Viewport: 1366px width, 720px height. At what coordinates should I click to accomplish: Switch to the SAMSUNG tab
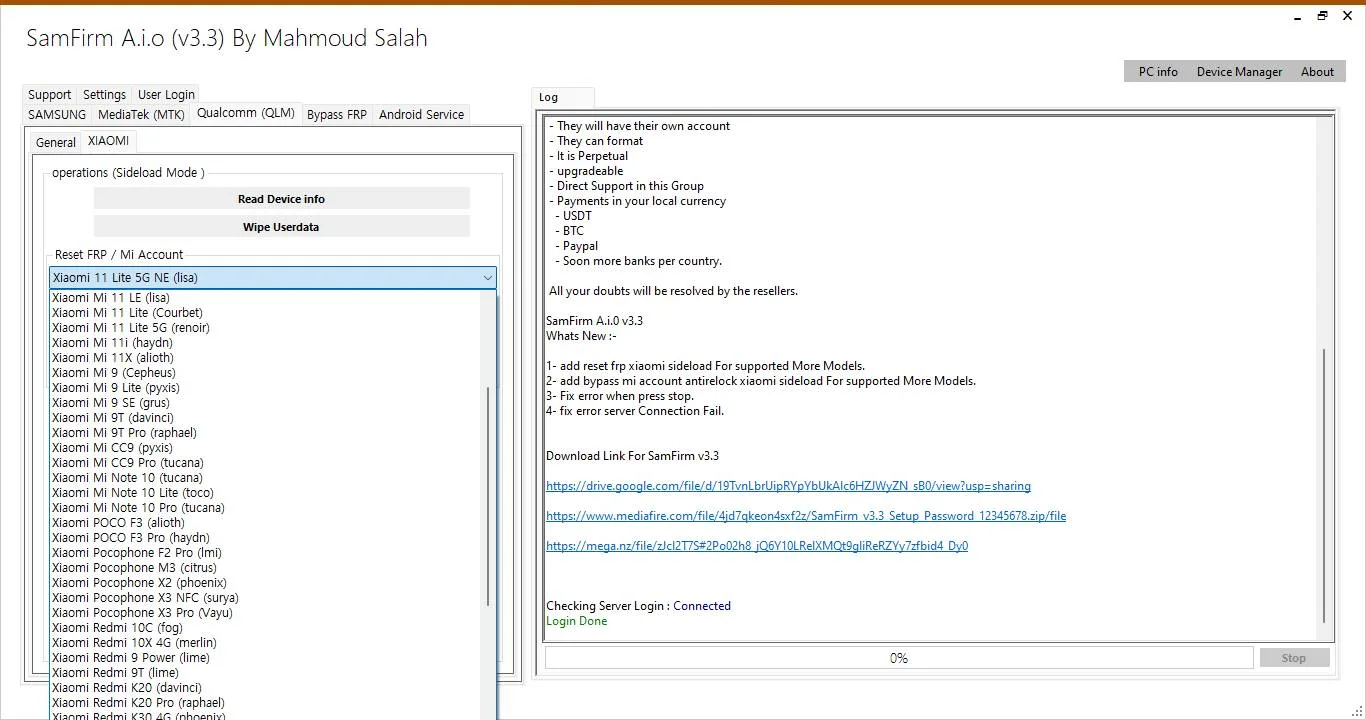[57, 115]
